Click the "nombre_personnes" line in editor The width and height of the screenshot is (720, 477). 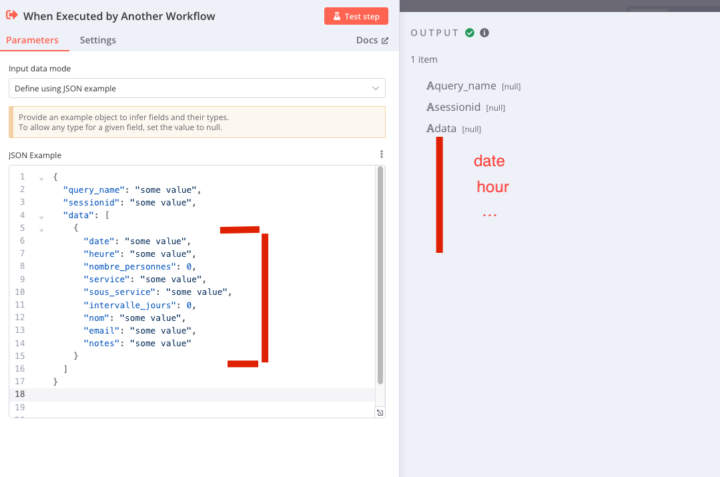tap(140, 266)
